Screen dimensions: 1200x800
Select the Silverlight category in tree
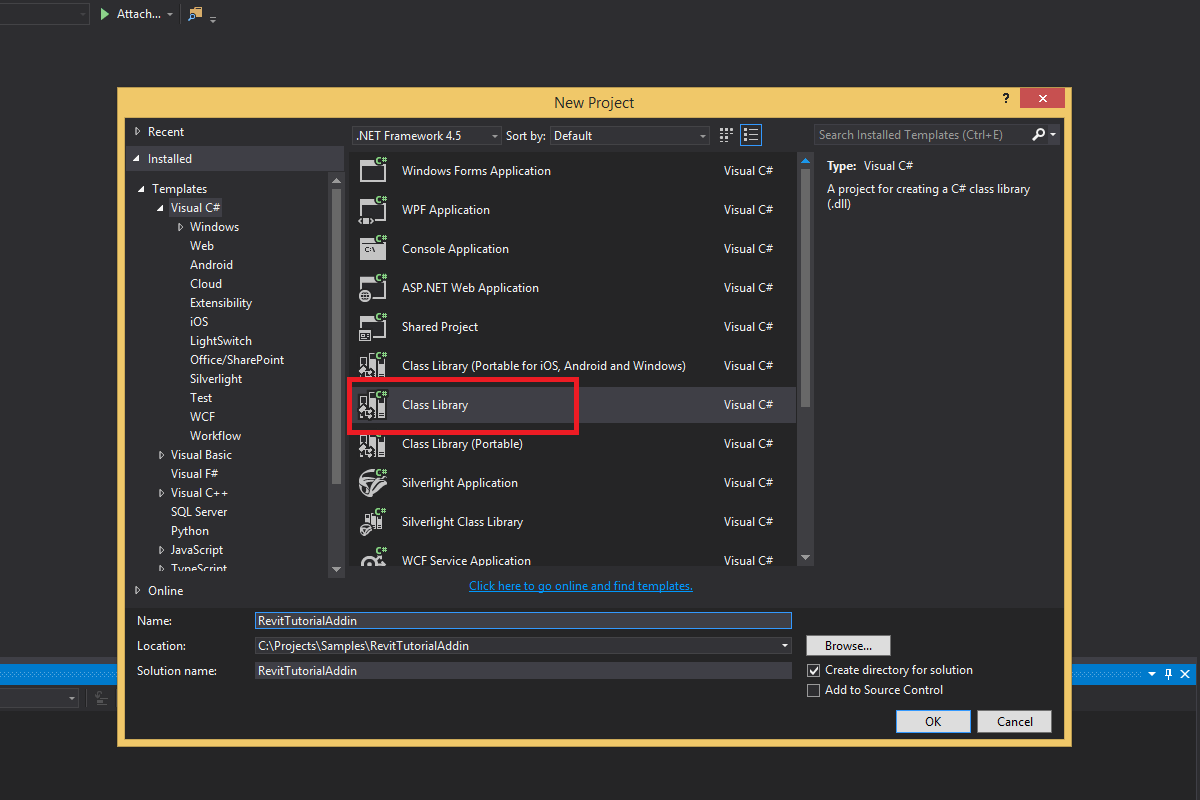[216, 379]
